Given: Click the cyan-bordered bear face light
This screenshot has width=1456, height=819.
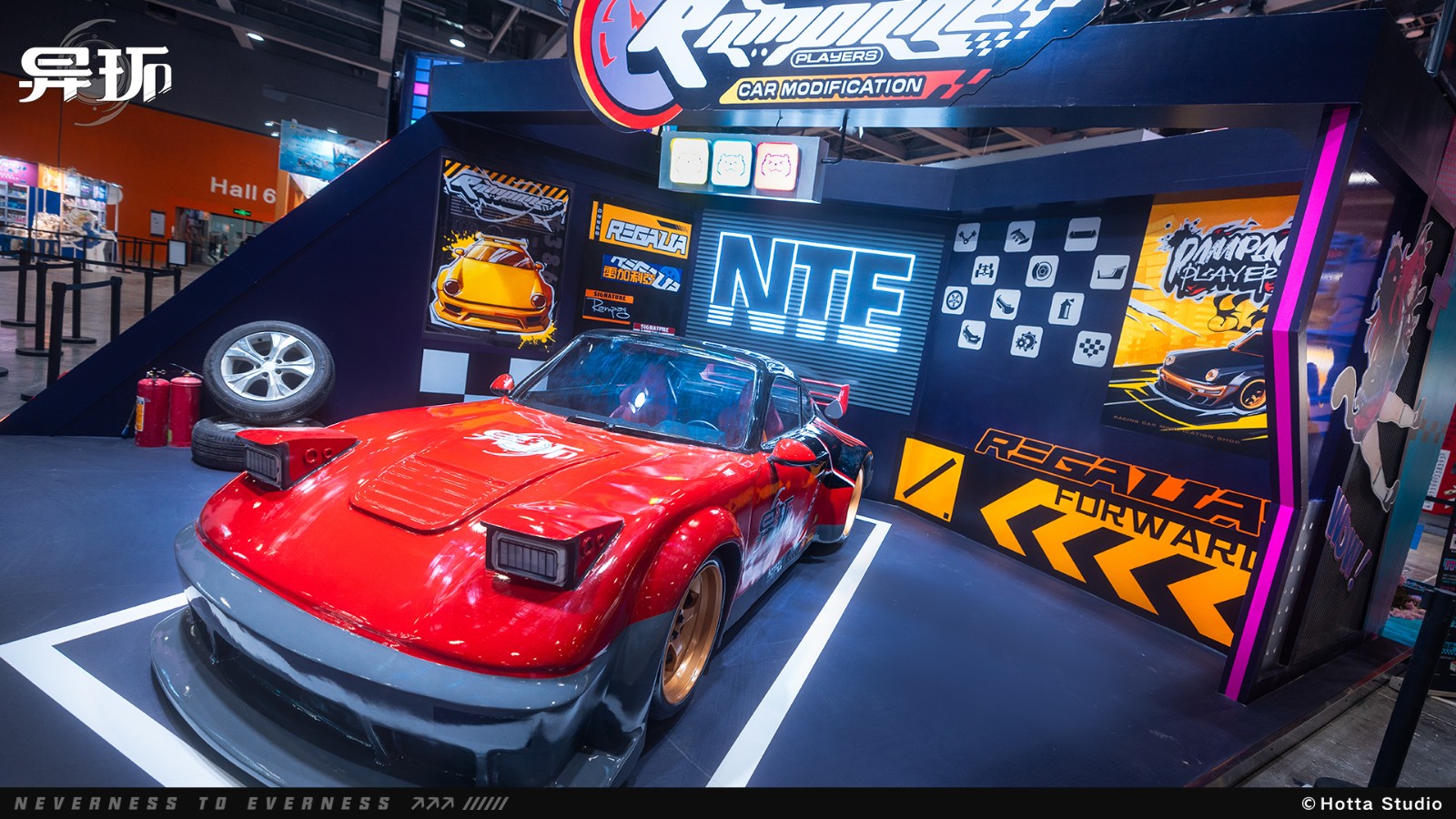Looking at the screenshot, I should pyautogui.click(x=732, y=164).
